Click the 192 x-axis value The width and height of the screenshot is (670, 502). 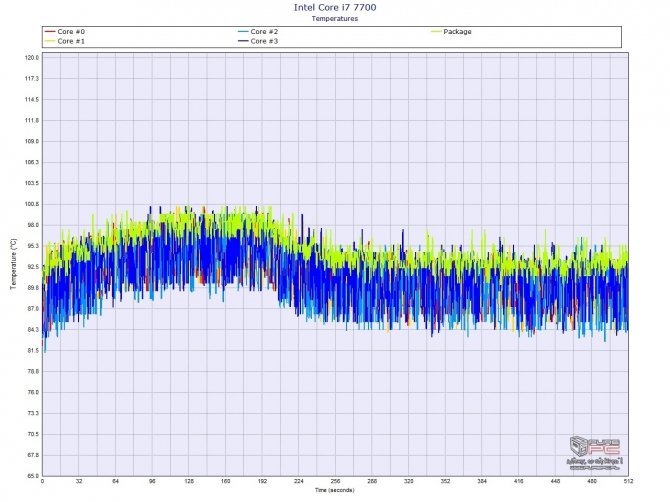pos(262,481)
